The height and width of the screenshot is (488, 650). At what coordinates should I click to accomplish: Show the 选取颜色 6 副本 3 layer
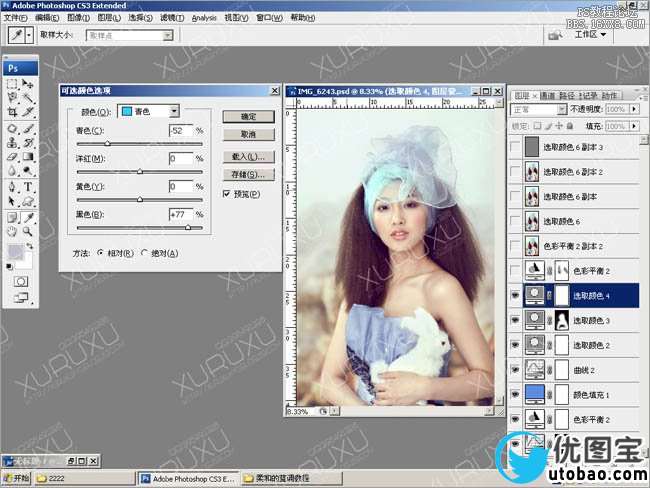click(515, 147)
